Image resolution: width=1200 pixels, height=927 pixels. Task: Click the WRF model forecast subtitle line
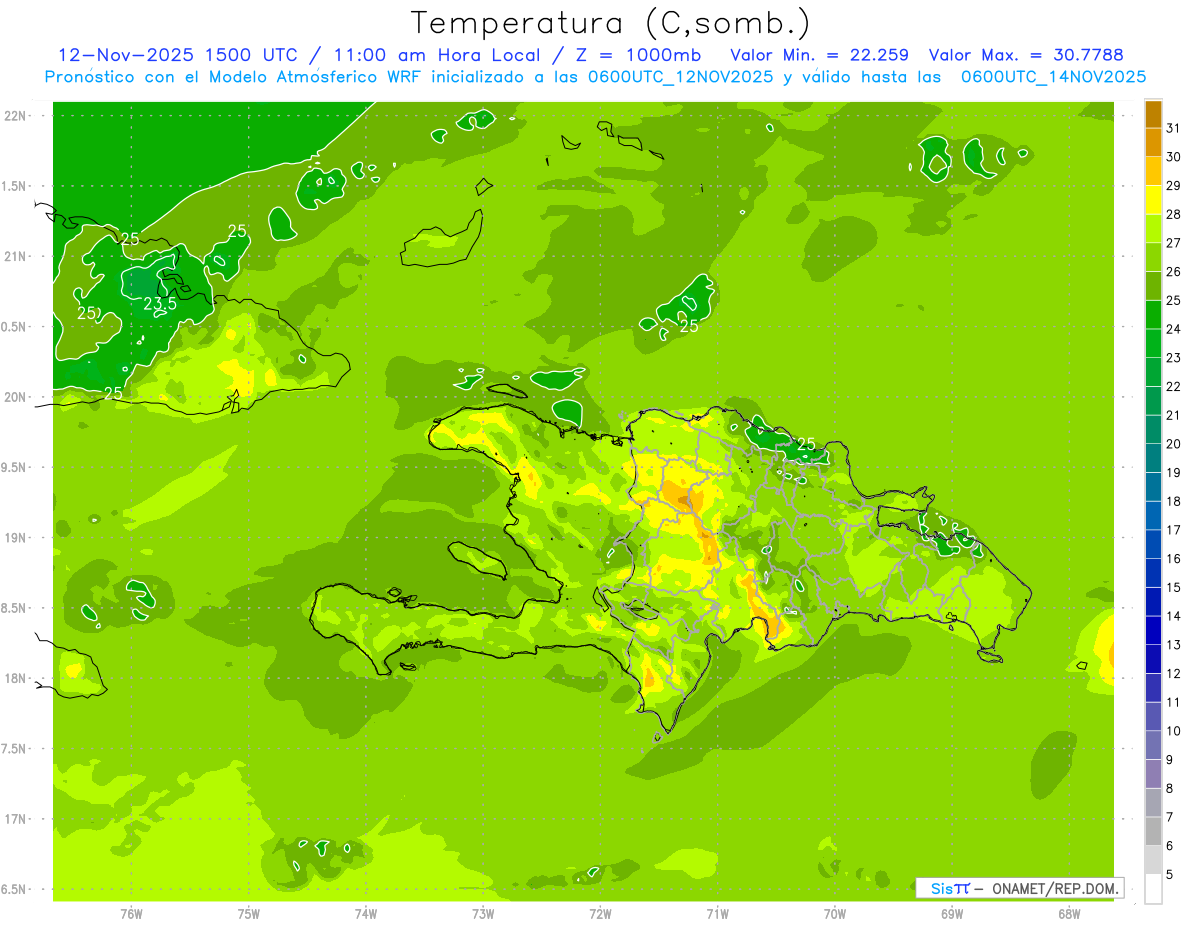(x=595, y=77)
